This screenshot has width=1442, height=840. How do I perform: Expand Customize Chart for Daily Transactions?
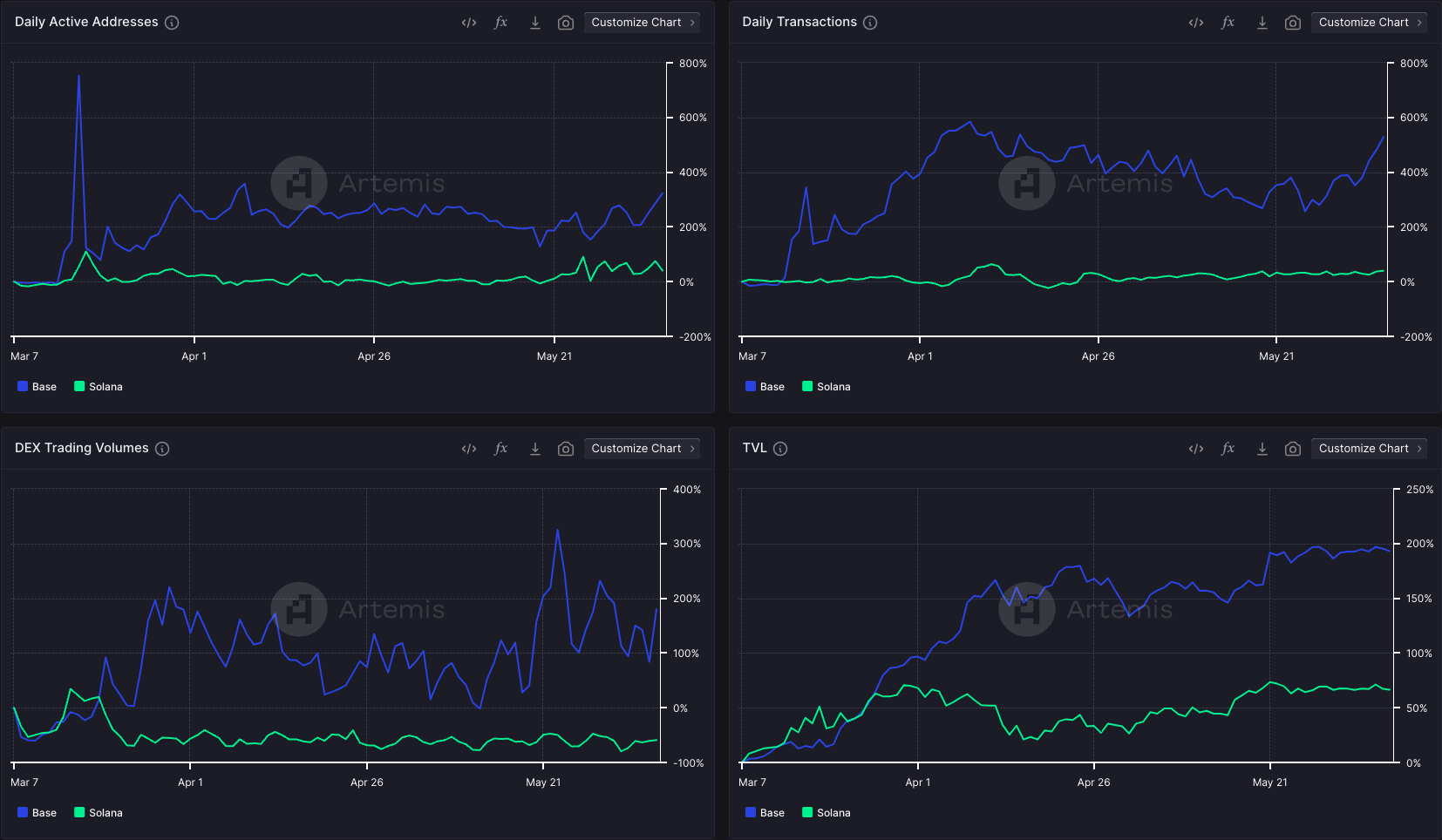point(1369,23)
